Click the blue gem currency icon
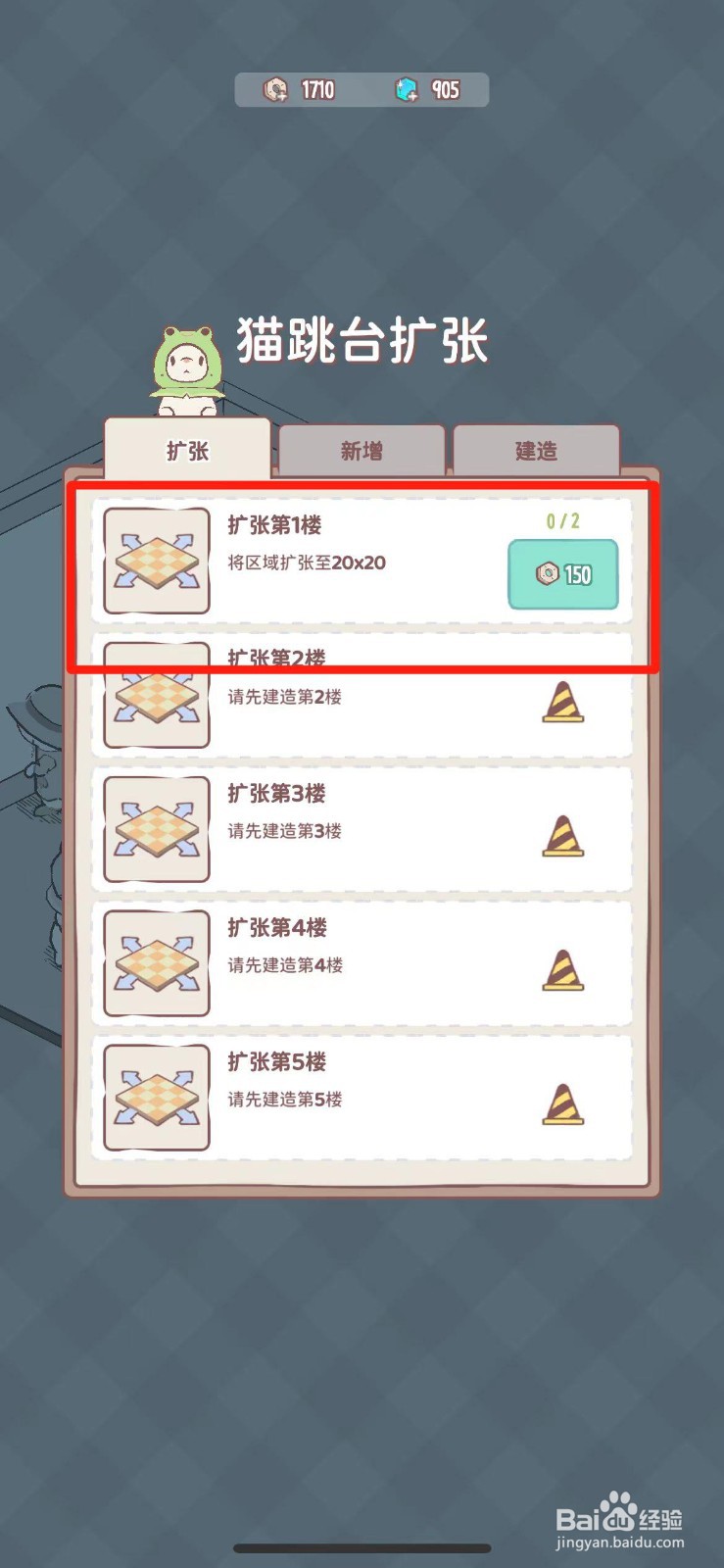 pos(407,90)
